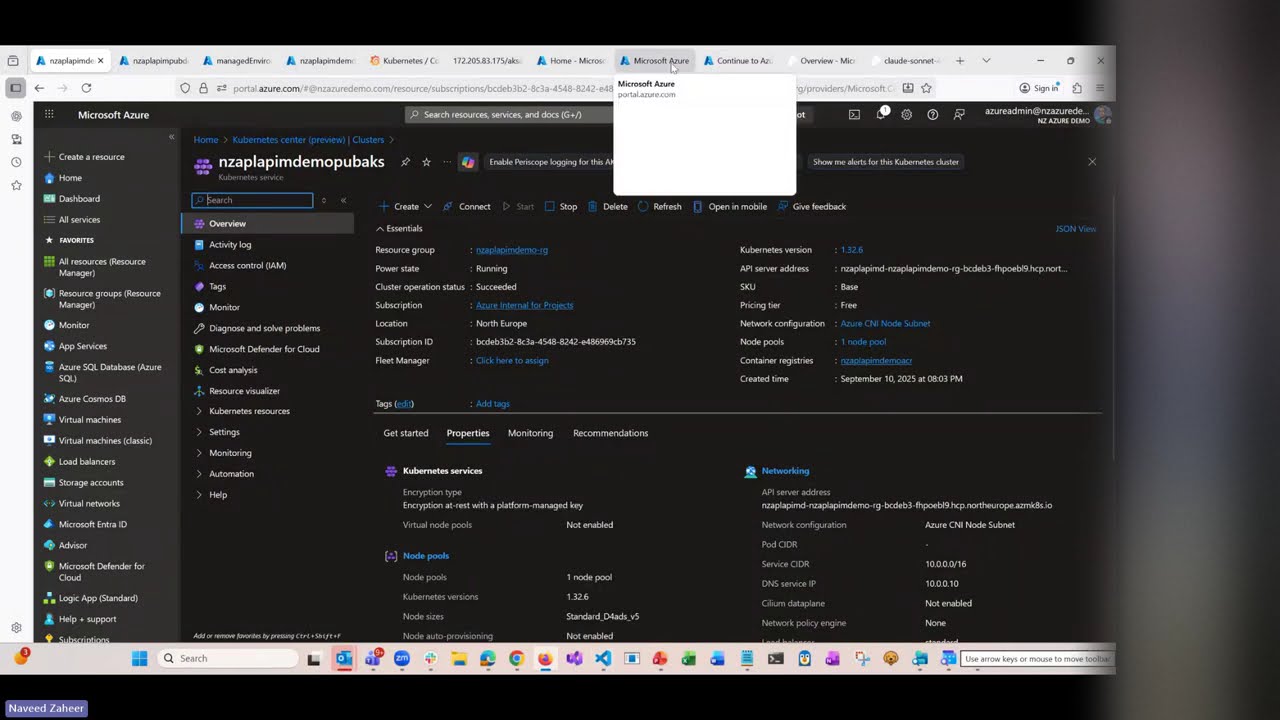Screen dimensions: 1280x720
Task: Open Visual Studio Code from the taskbar
Action: (x=602, y=658)
